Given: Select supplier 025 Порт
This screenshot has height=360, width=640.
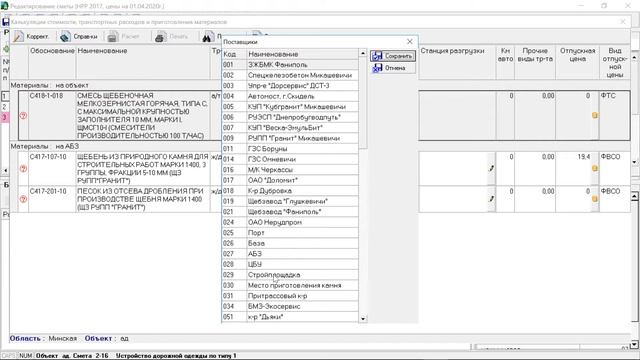Looking at the screenshot, I should (290, 233).
